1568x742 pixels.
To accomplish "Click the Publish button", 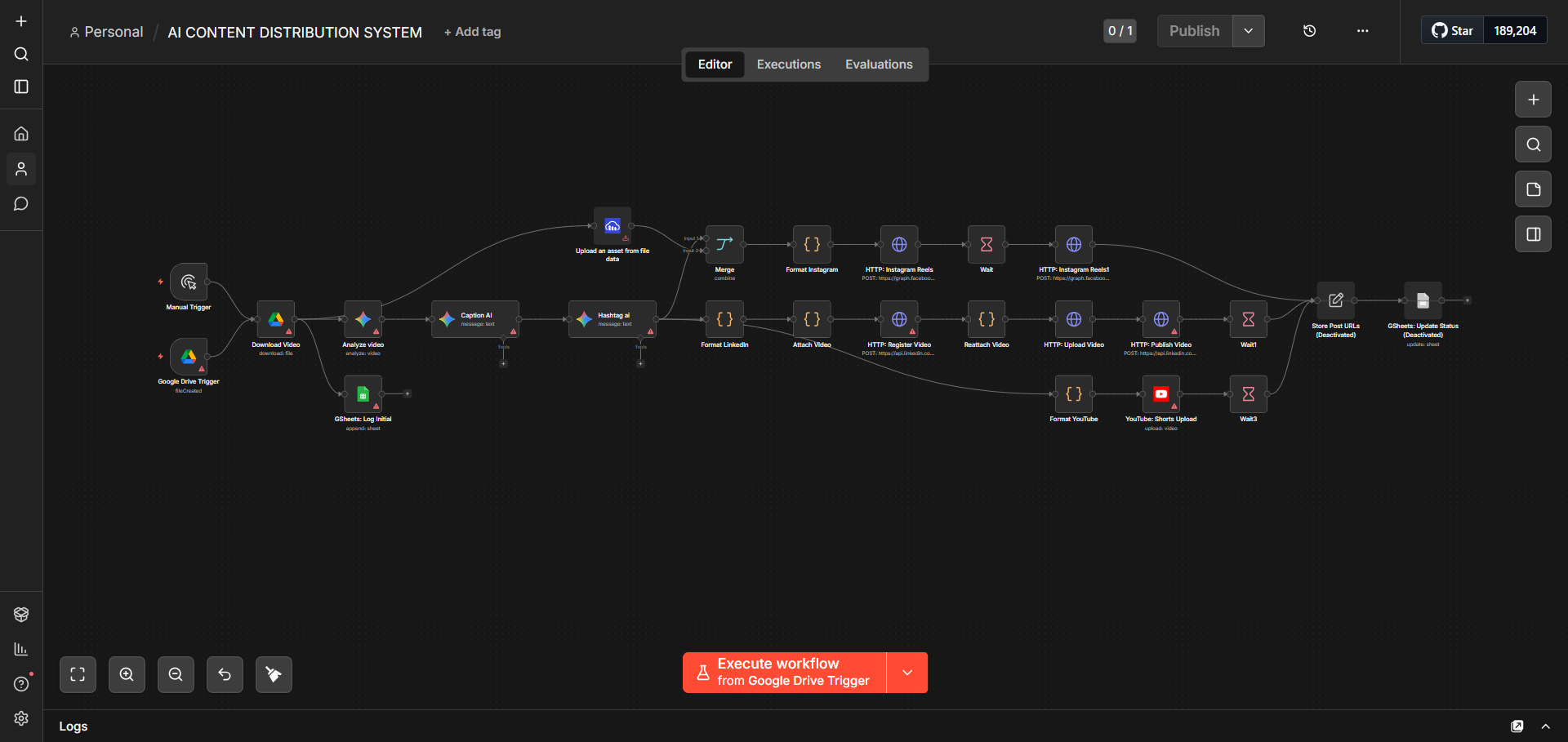I will pos(1194,31).
